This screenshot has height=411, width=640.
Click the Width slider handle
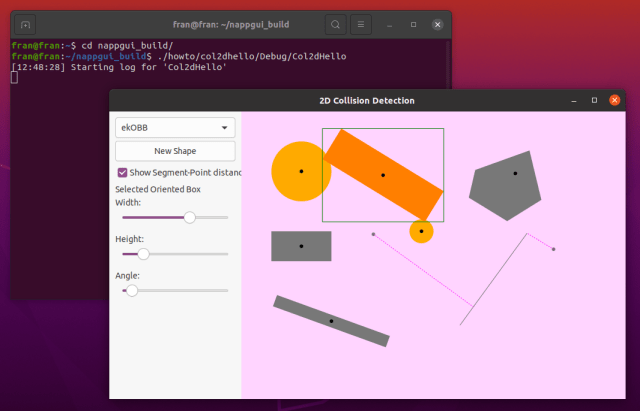(190, 217)
